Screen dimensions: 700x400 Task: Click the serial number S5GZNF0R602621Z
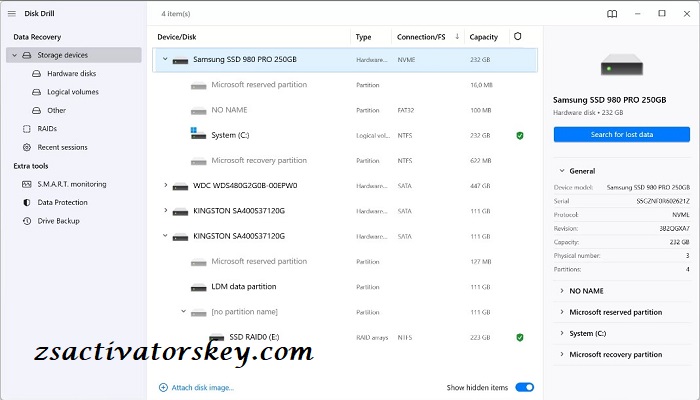click(x=663, y=201)
